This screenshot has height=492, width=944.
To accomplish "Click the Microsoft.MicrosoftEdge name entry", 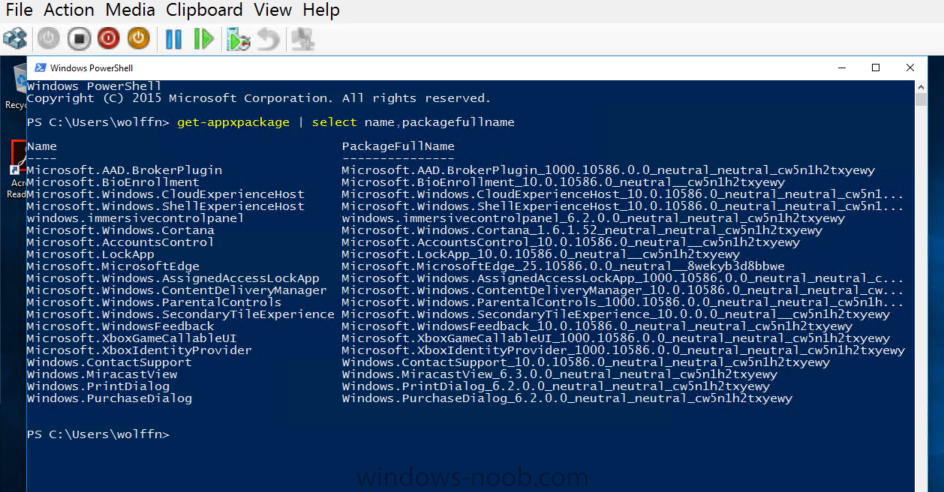I will (113, 266).
